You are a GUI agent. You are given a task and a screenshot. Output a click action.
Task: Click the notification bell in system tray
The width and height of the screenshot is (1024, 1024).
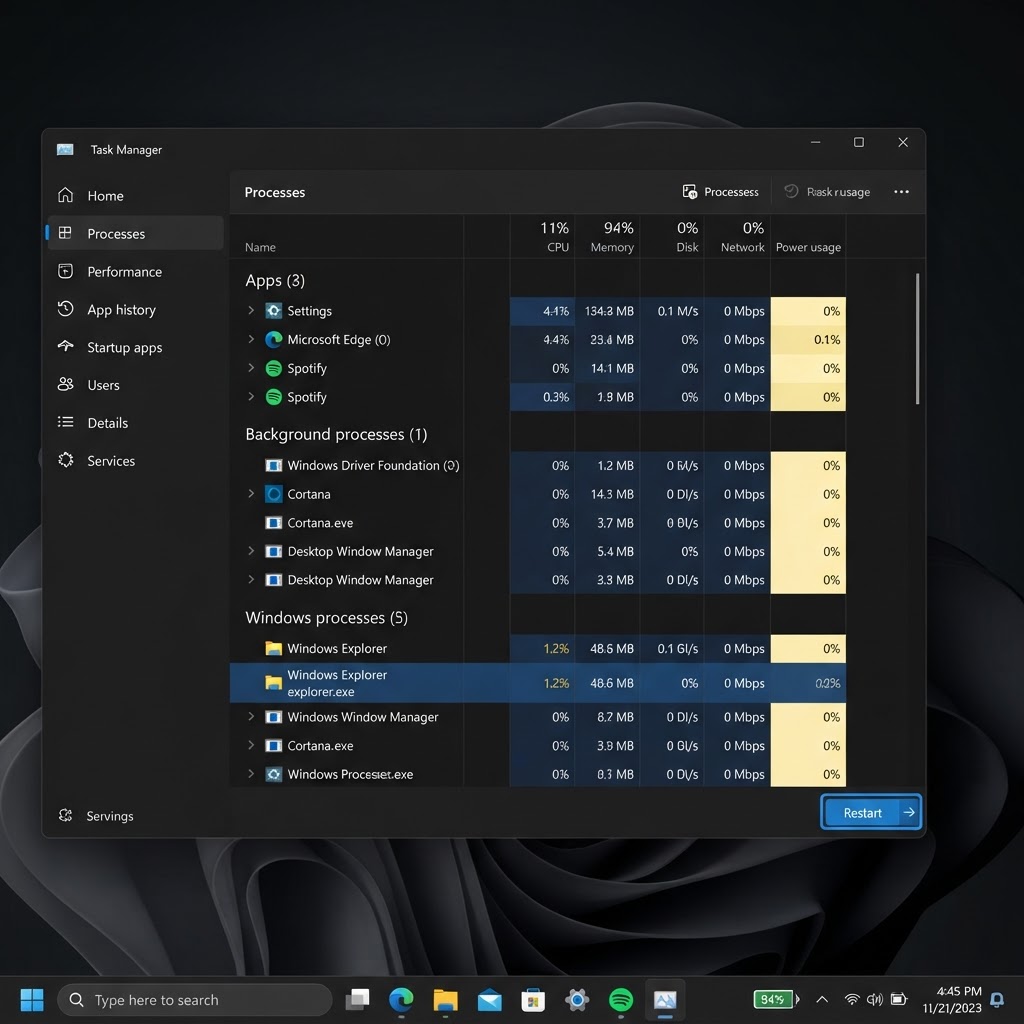[x=997, y=999]
